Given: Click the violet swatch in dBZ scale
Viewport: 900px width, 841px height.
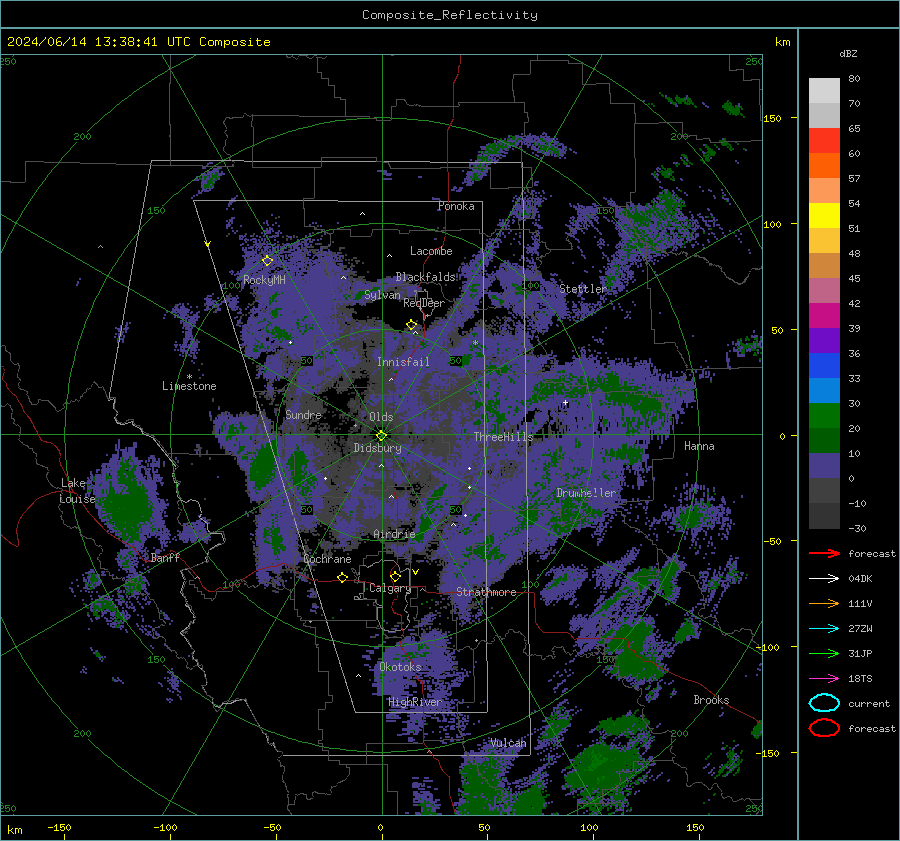Looking at the screenshot, I should click(x=824, y=340).
